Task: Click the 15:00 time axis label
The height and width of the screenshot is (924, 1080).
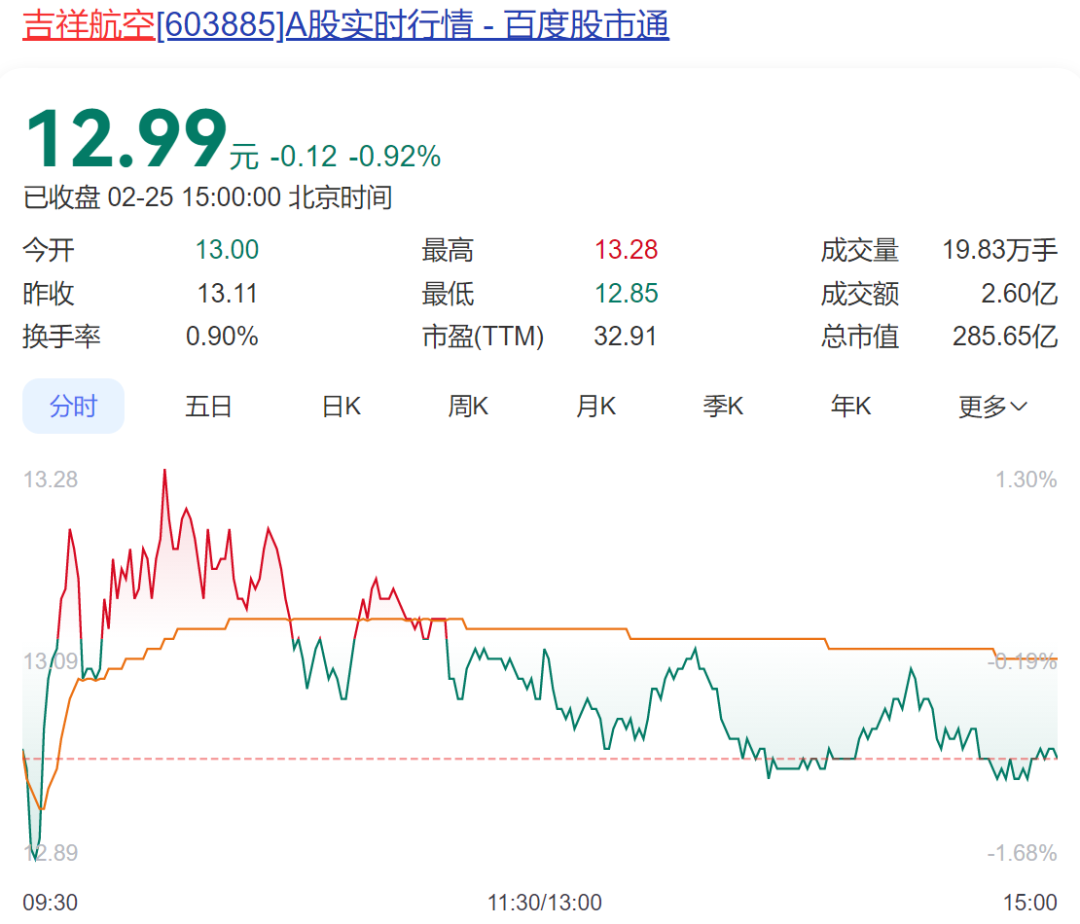Action: pyautogui.click(x=1030, y=902)
